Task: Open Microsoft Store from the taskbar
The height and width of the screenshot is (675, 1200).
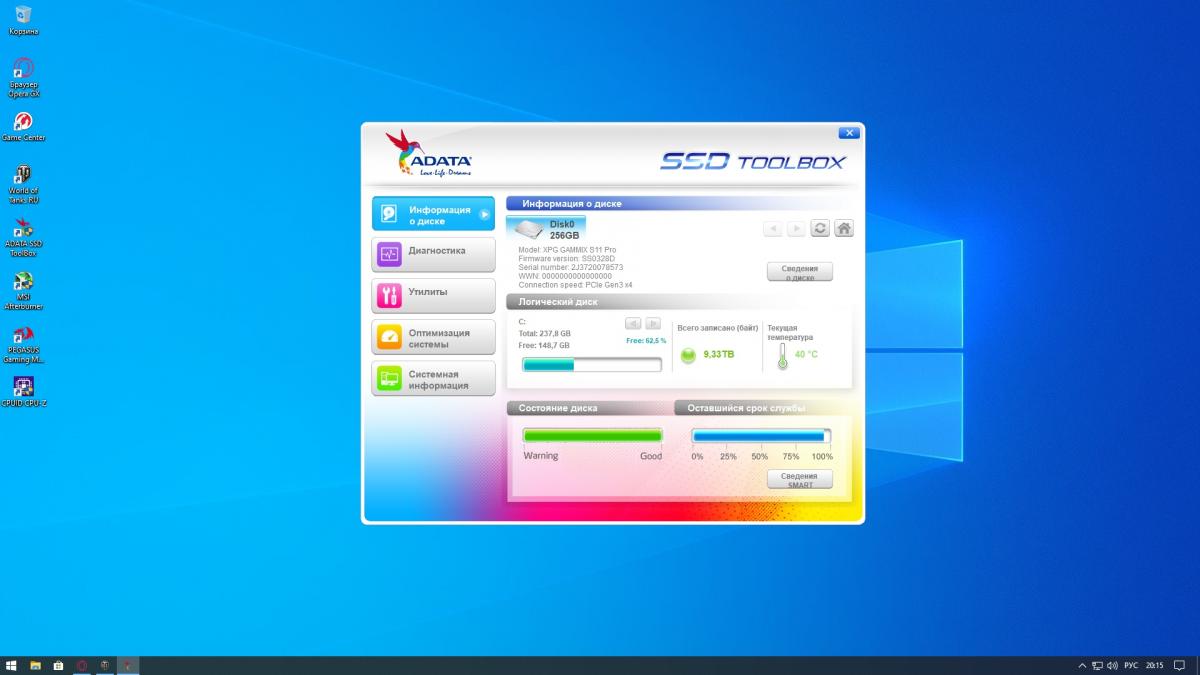Action: 58,665
